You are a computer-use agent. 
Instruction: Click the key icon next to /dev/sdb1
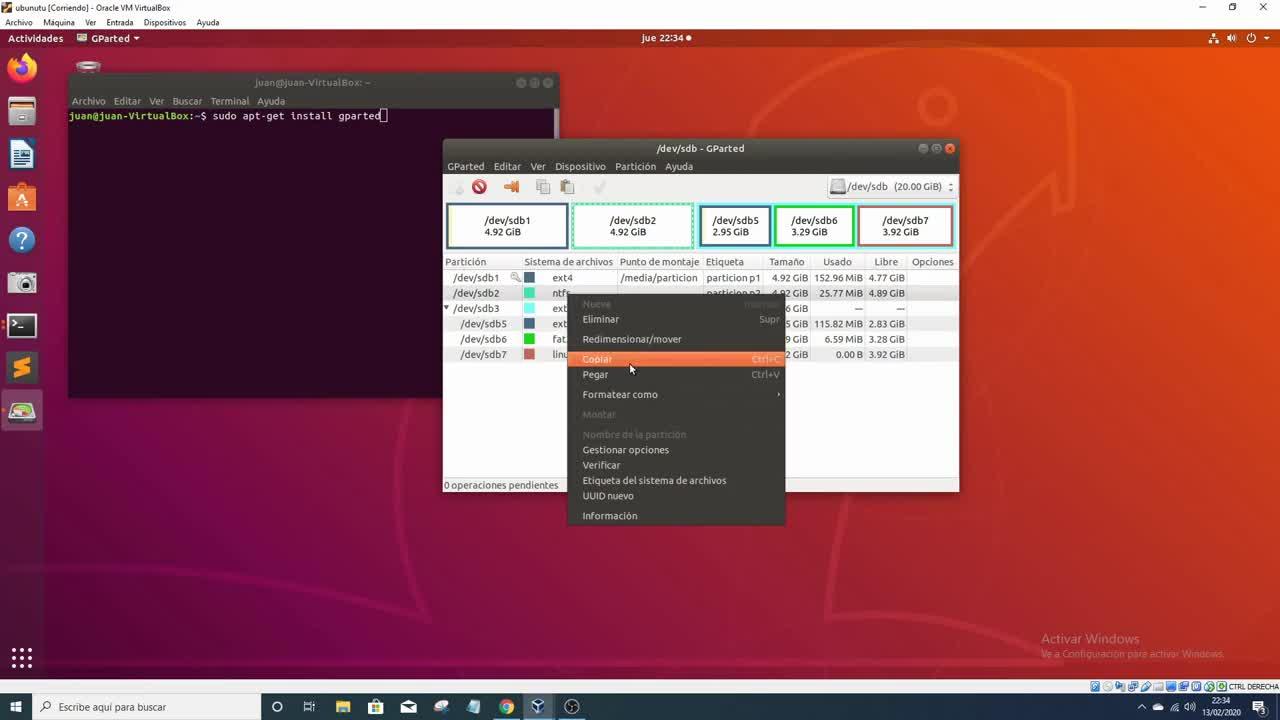pyautogui.click(x=516, y=278)
